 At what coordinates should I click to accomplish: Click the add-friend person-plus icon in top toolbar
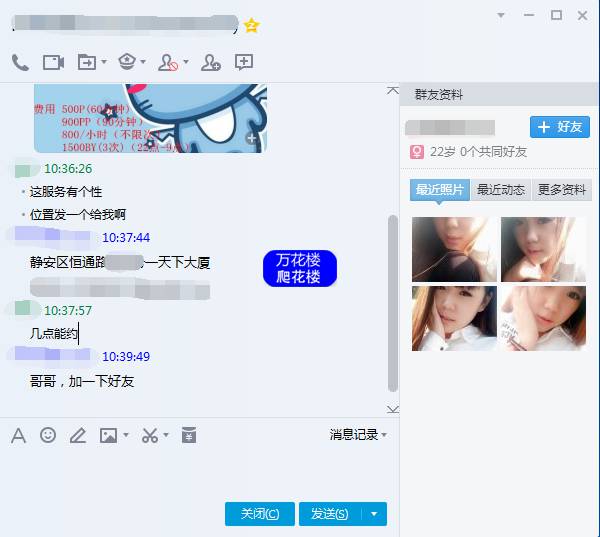pos(210,62)
